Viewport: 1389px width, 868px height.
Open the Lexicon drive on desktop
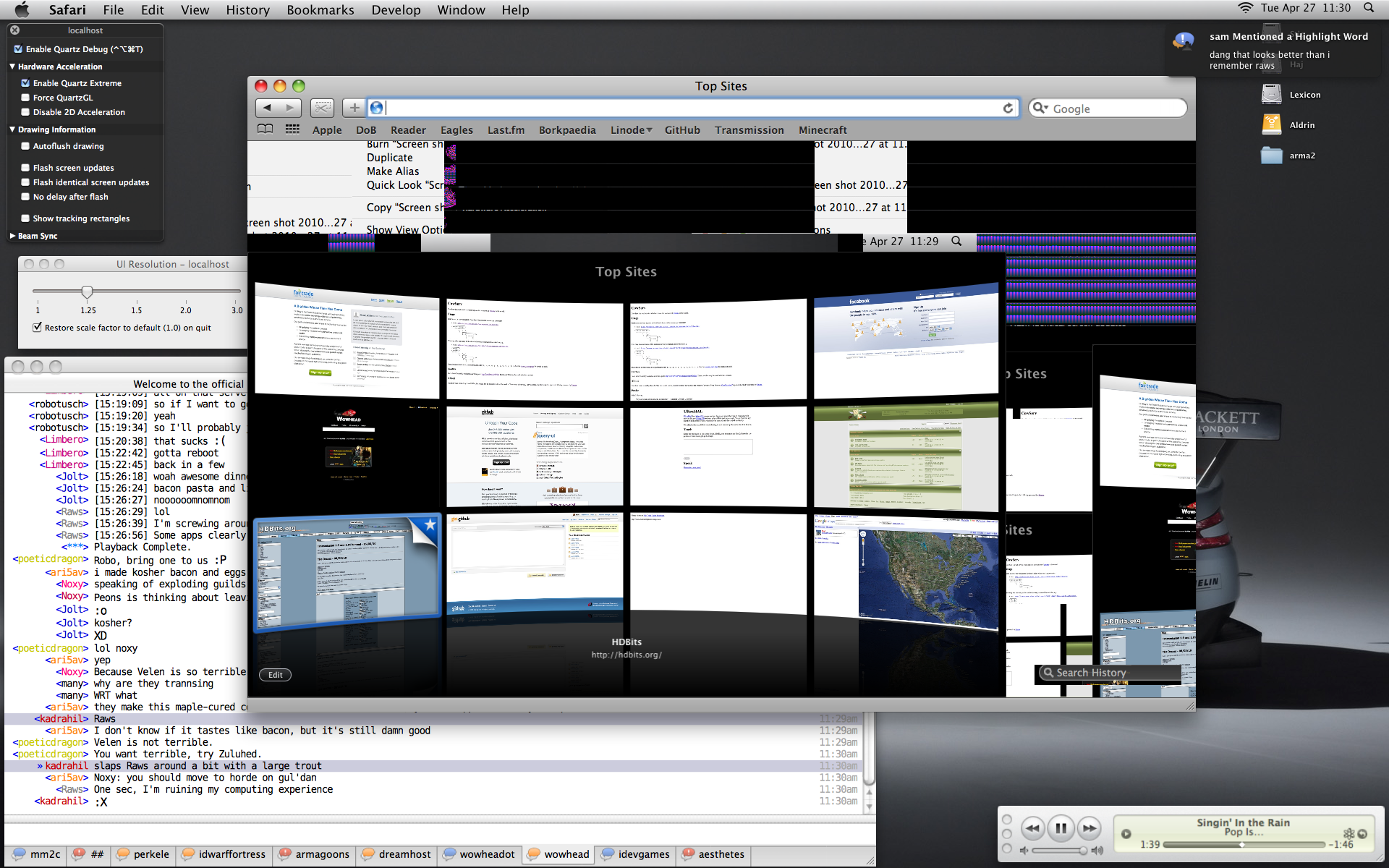[1272, 94]
